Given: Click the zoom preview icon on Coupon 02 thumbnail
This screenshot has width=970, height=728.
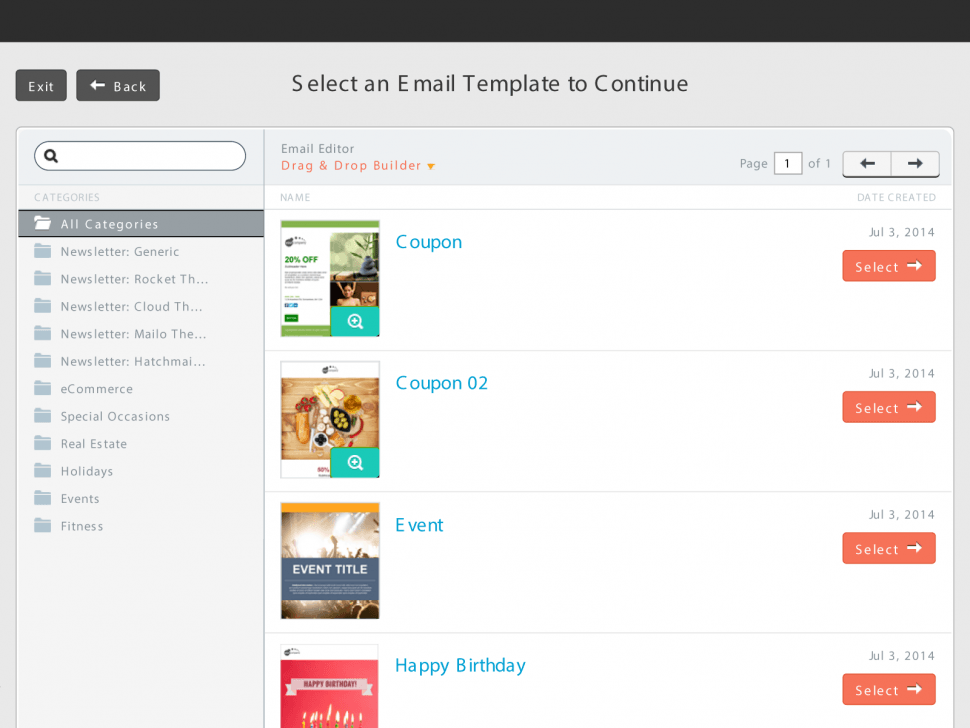Looking at the screenshot, I should coord(355,463).
